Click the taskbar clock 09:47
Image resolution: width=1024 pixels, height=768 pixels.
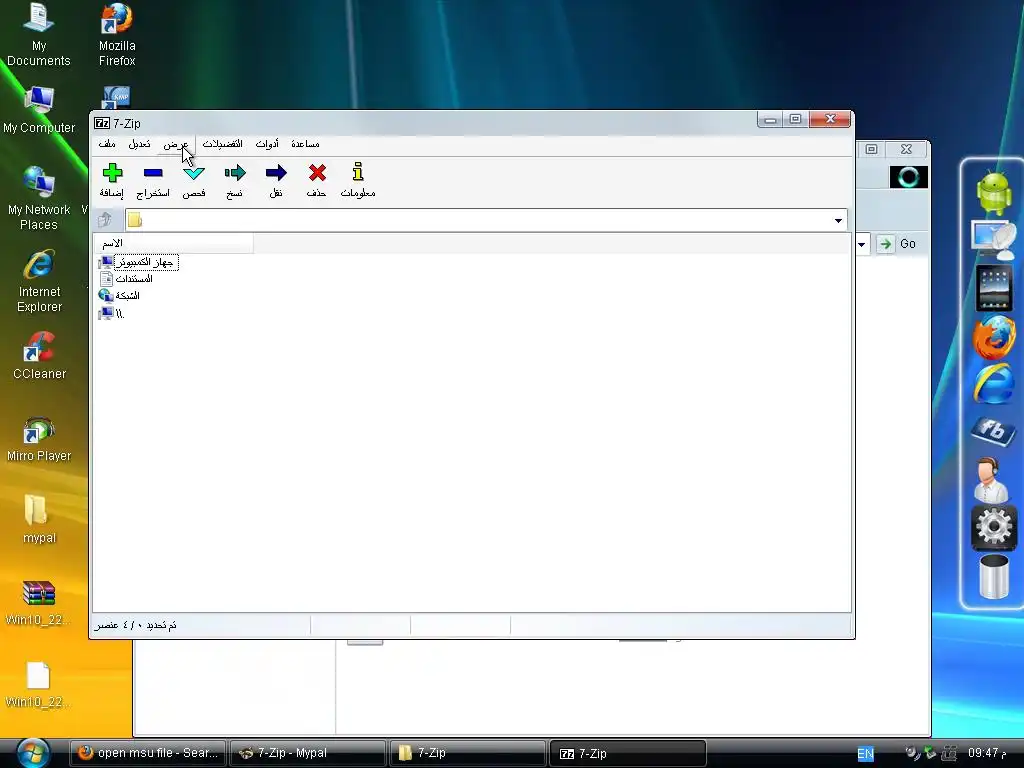pos(988,753)
